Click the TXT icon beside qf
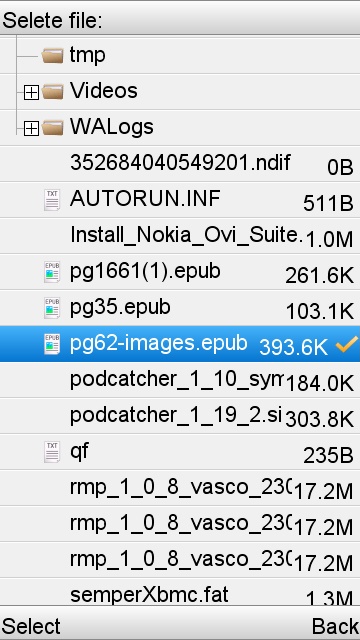The height and width of the screenshot is (640, 360). coord(52,452)
